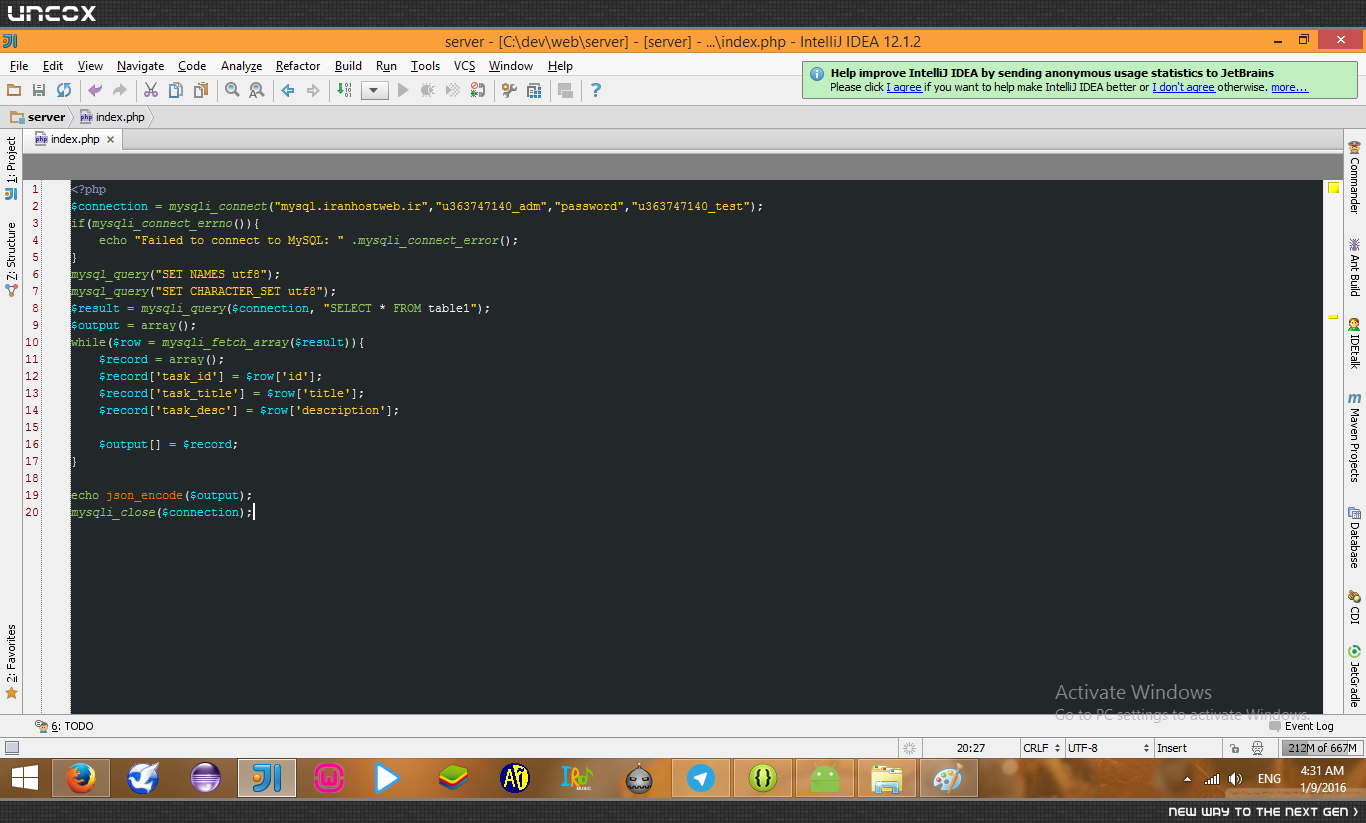Click the index.php breadcrumb item
1366x823 pixels.
pyautogui.click(x=112, y=117)
